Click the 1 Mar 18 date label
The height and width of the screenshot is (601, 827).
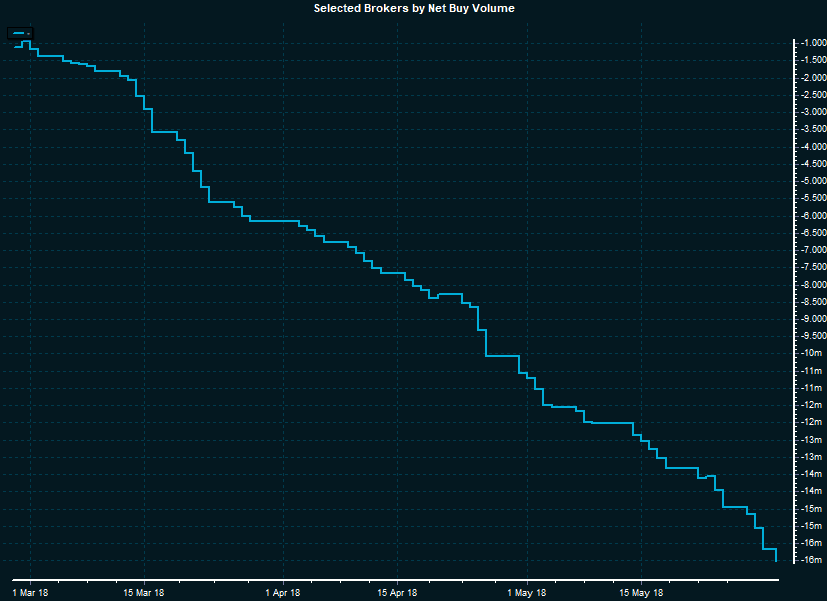point(30,592)
